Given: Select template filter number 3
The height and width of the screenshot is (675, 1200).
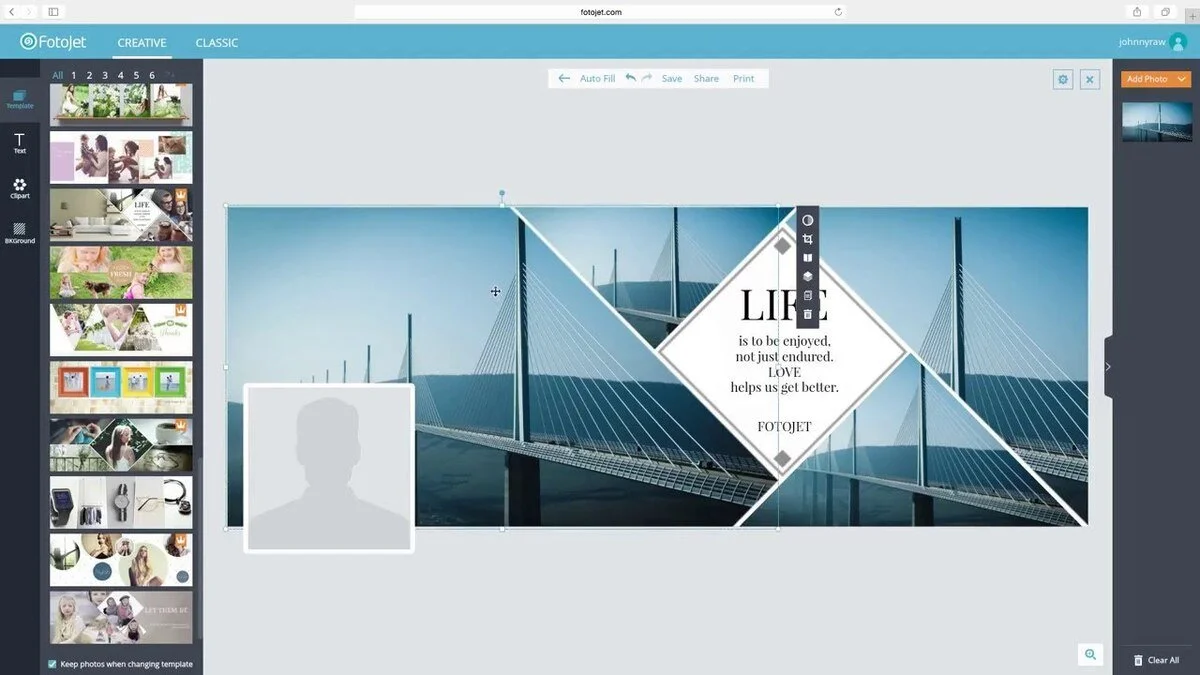Looking at the screenshot, I should [x=105, y=75].
